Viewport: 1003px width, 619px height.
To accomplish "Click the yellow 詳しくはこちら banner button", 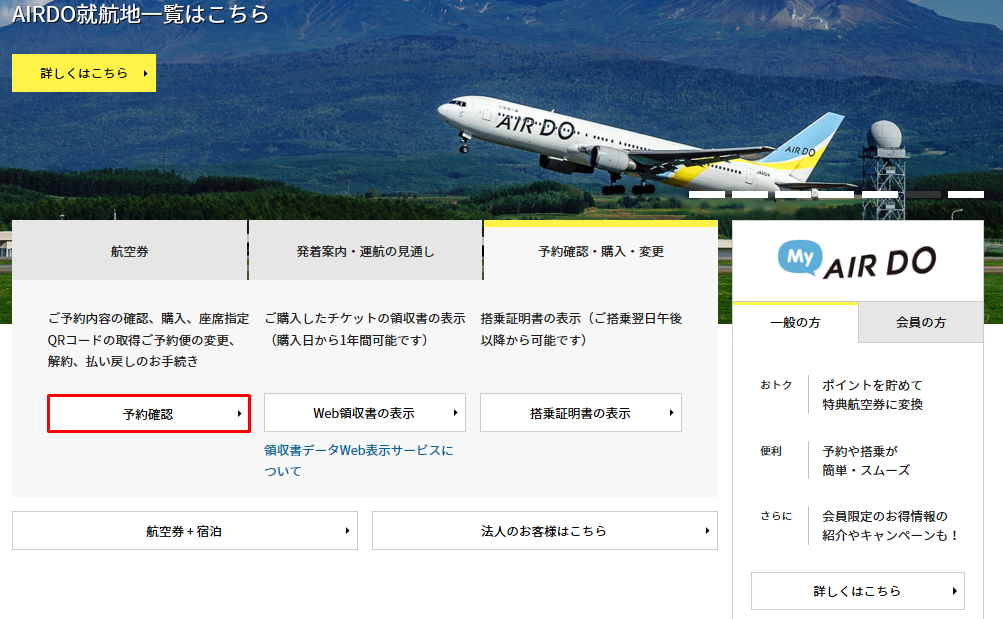I will 84,73.
